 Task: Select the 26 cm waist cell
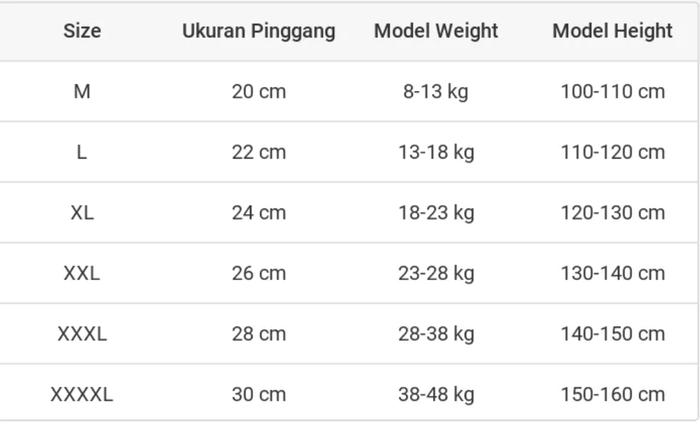click(x=259, y=273)
